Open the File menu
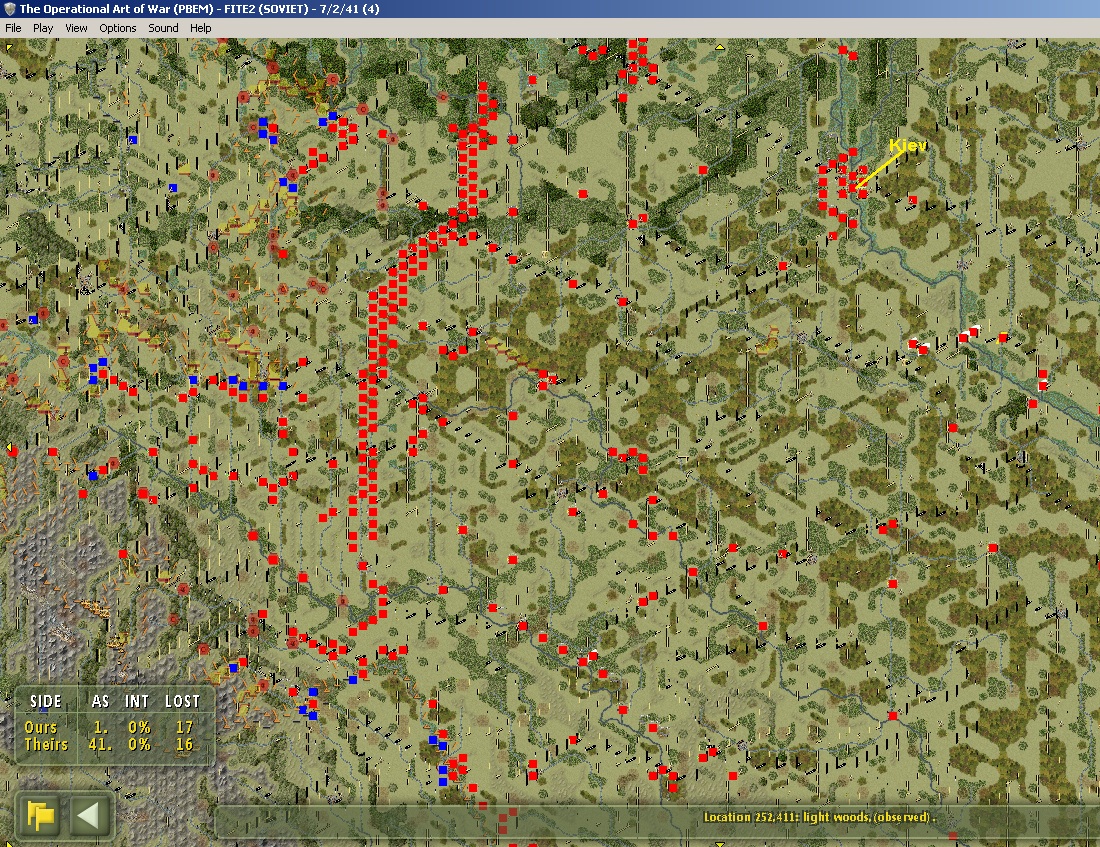The width and height of the screenshot is (1100, 847). coord(13,28)
